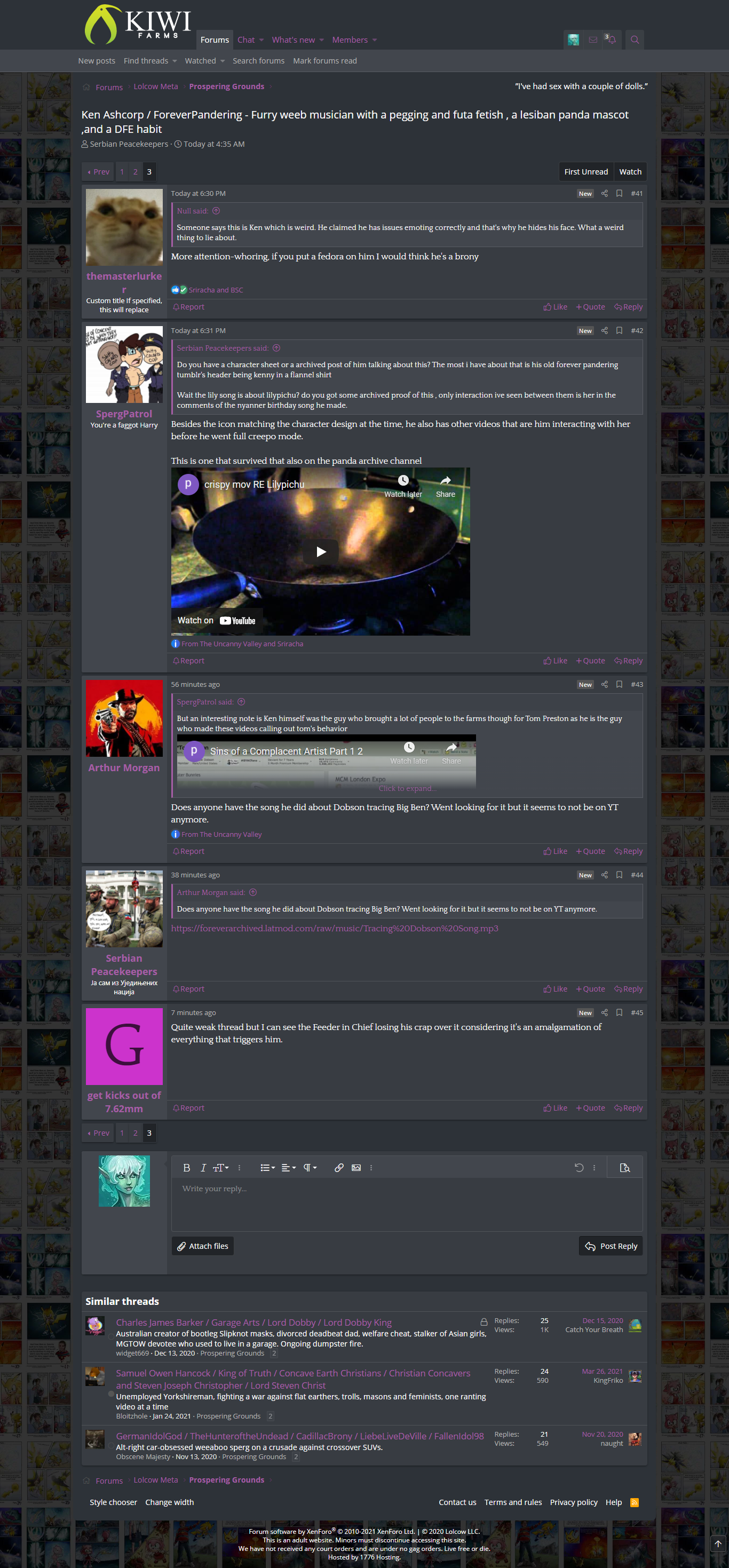Report post #45
The height and width of the screenshot is (1568, 729).
point(188,1108)
